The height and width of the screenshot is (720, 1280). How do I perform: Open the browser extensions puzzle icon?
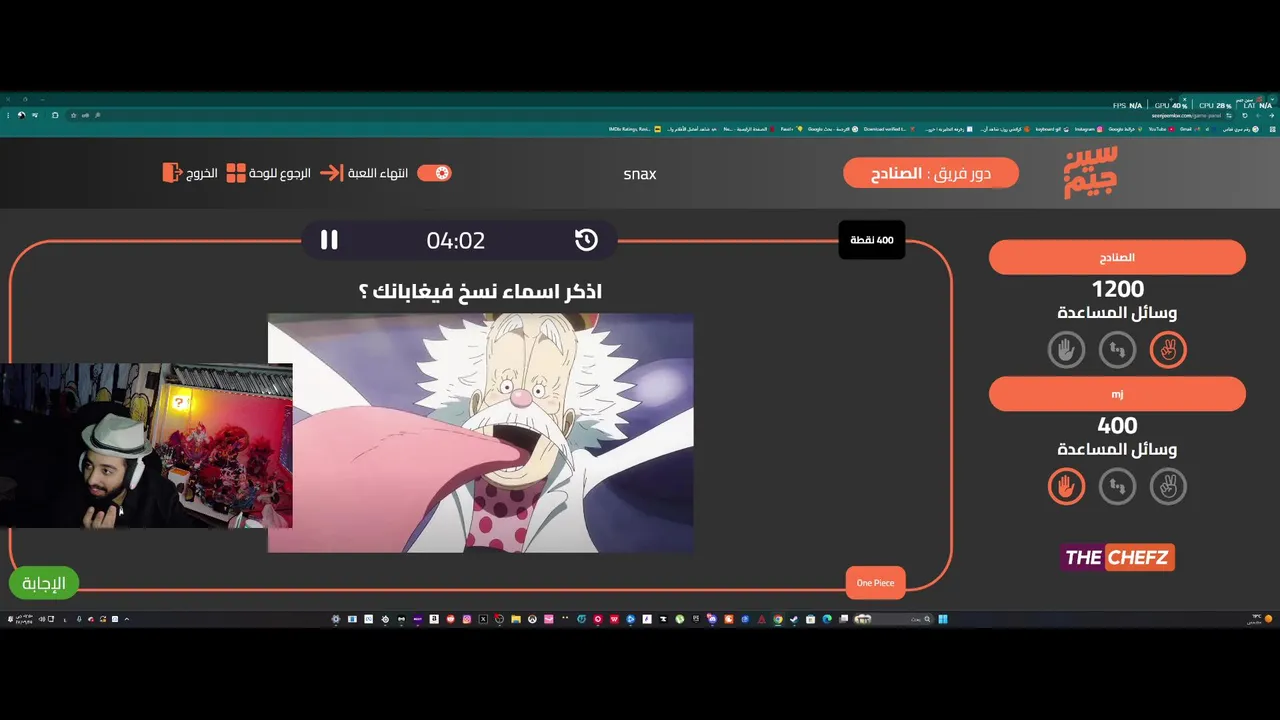(x=55, y=115)
